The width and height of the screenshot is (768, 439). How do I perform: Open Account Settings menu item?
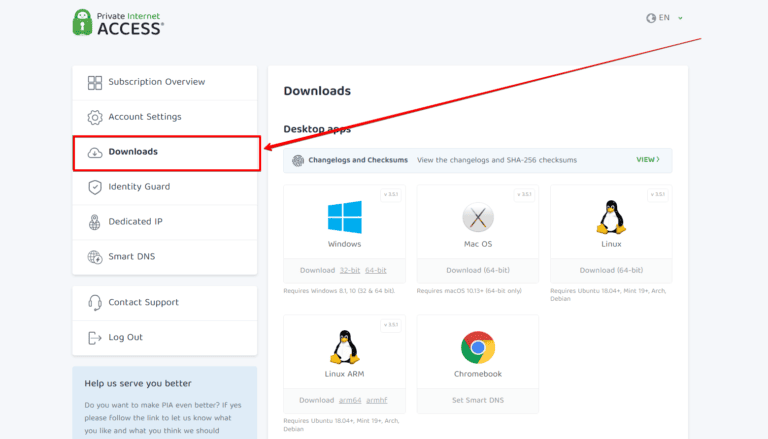click(x=165, y=117)
